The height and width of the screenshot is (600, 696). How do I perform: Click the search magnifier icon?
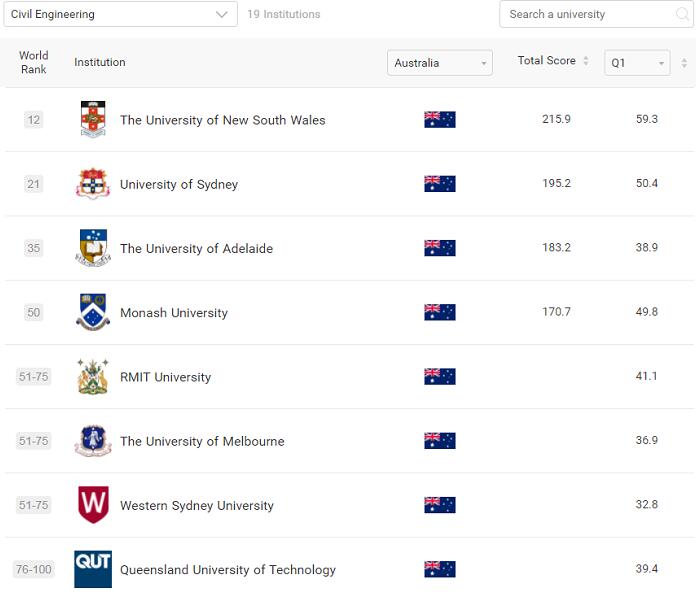click(683, 15)
